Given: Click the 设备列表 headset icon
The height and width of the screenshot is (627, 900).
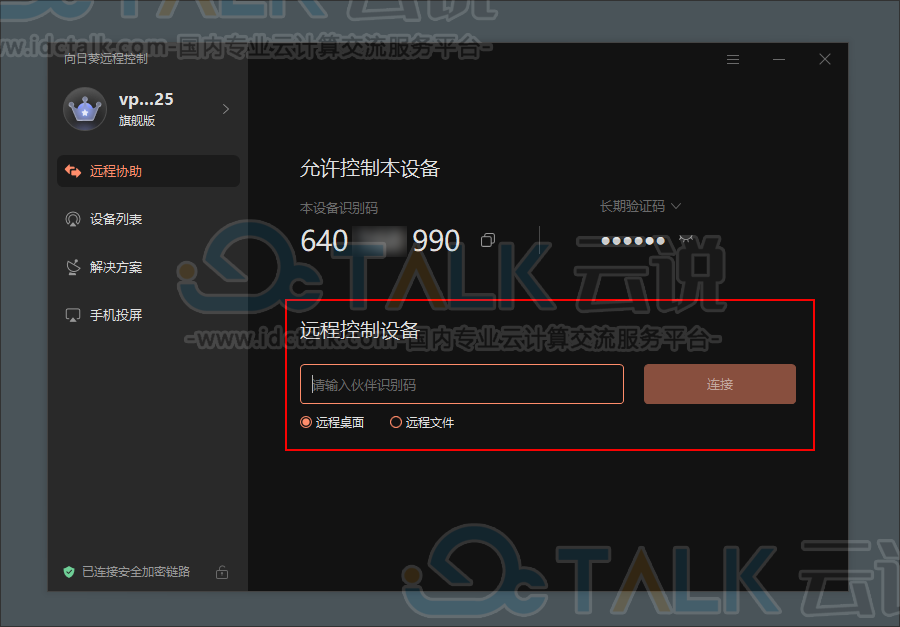Looking at the screenshot, I should 73,219.
